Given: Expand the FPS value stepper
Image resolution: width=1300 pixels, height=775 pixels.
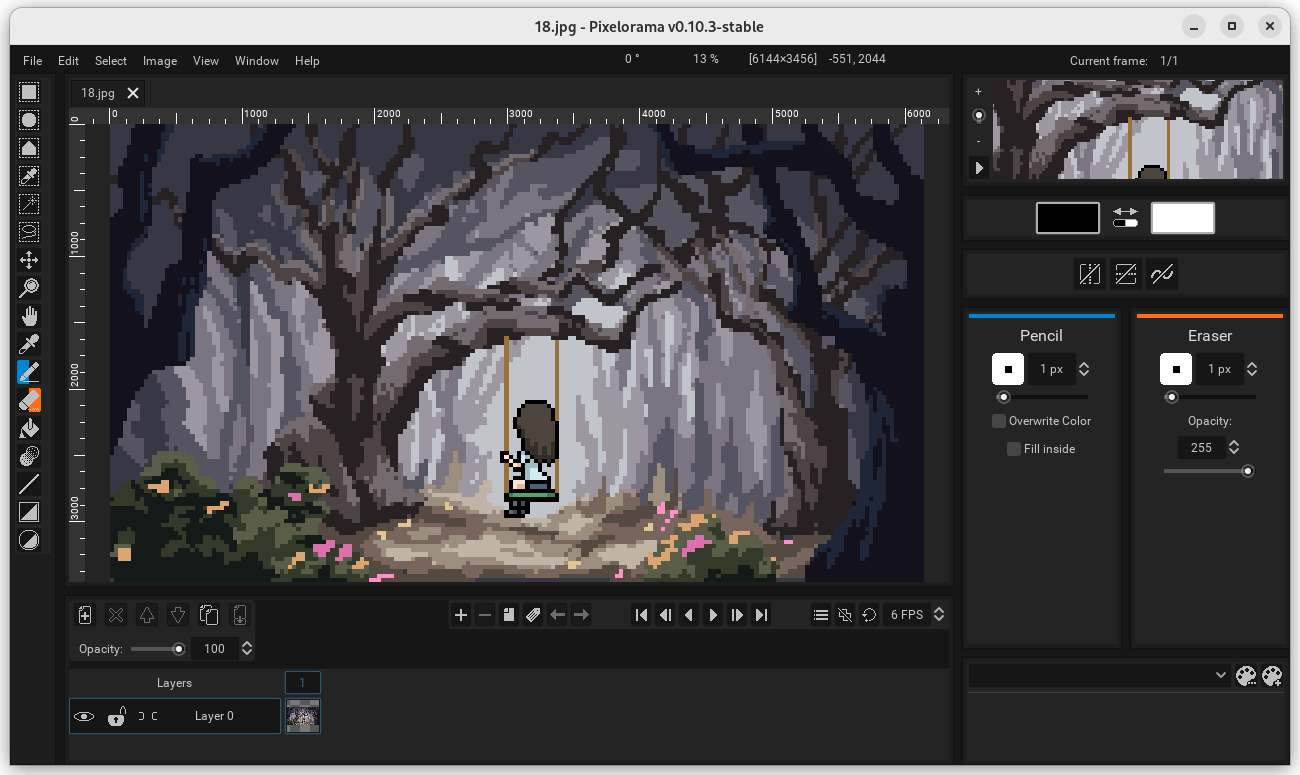Looking at the screenshot, I should click(x=938, y=614).
